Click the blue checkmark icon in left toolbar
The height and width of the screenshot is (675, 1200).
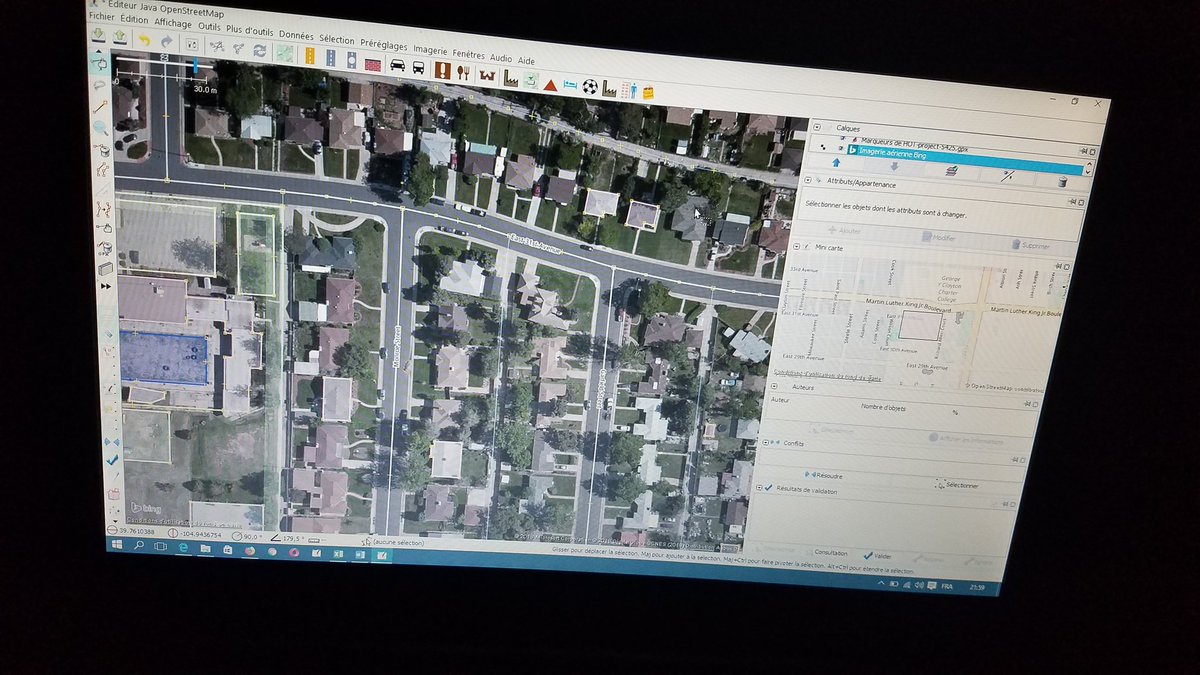[112, 459]
